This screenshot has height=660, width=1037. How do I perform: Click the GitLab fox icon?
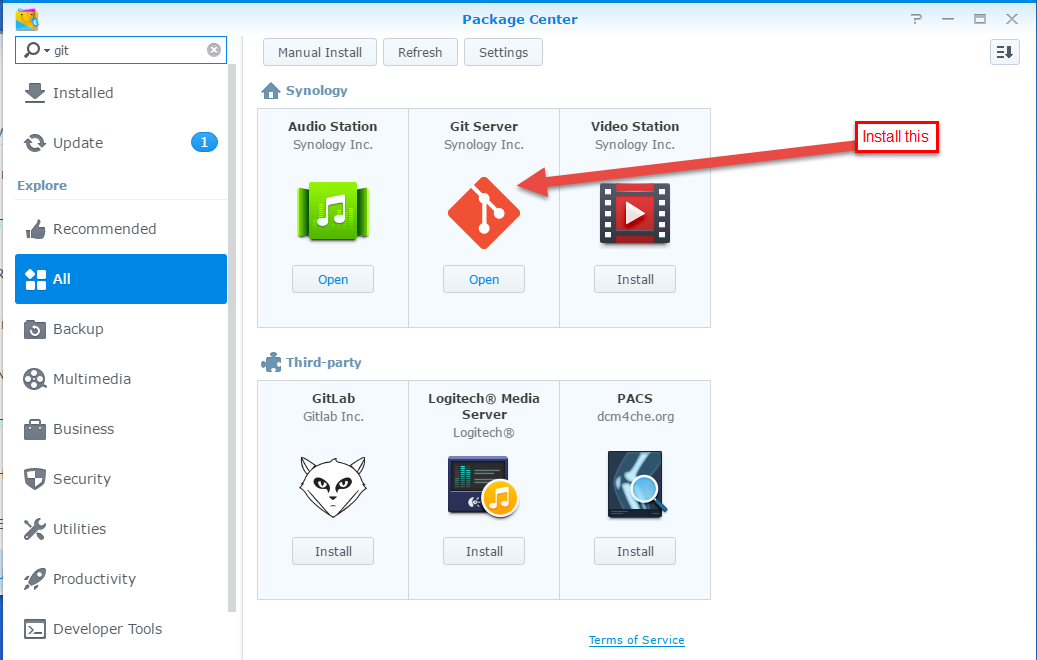(x=333, y=486)
